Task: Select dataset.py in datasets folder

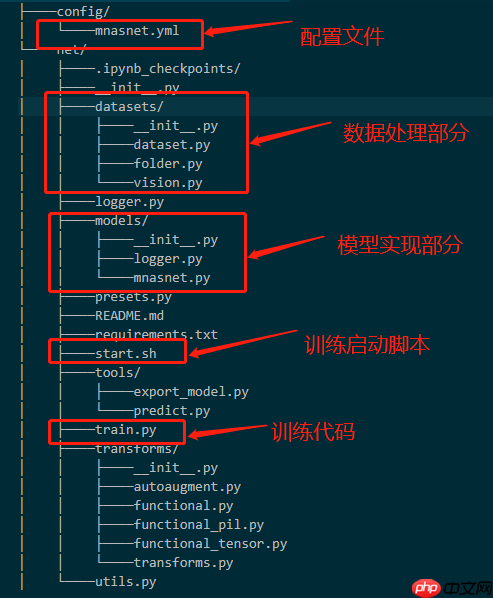Action: 172,145
